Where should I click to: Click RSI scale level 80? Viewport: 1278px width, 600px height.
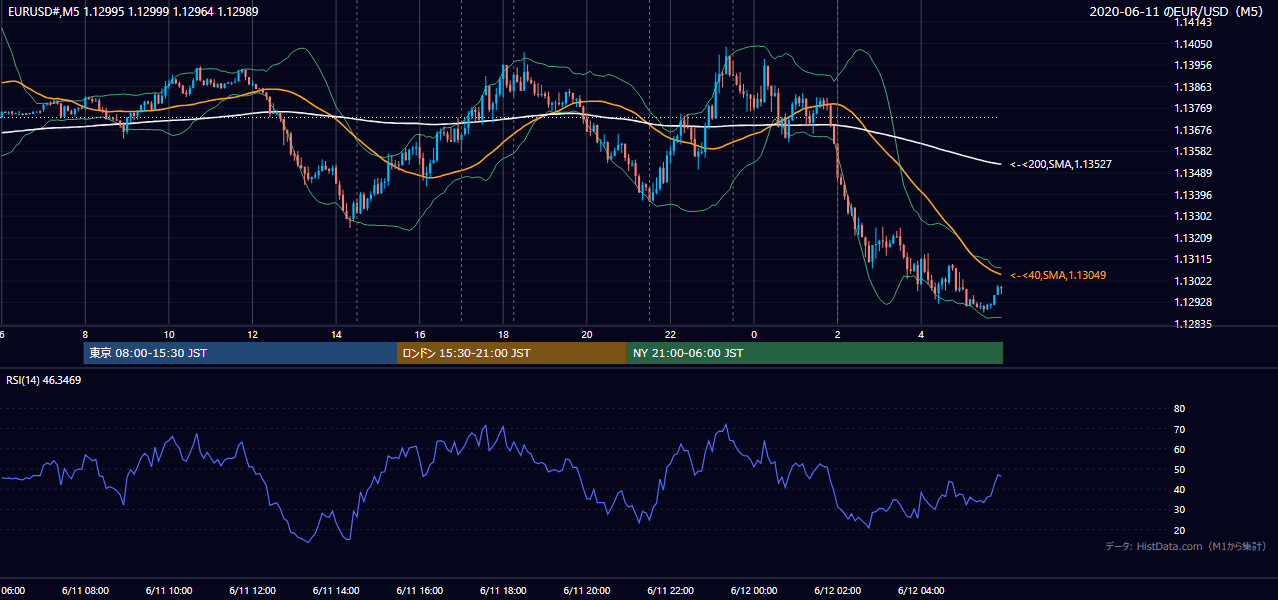[x=1179, y=409]
